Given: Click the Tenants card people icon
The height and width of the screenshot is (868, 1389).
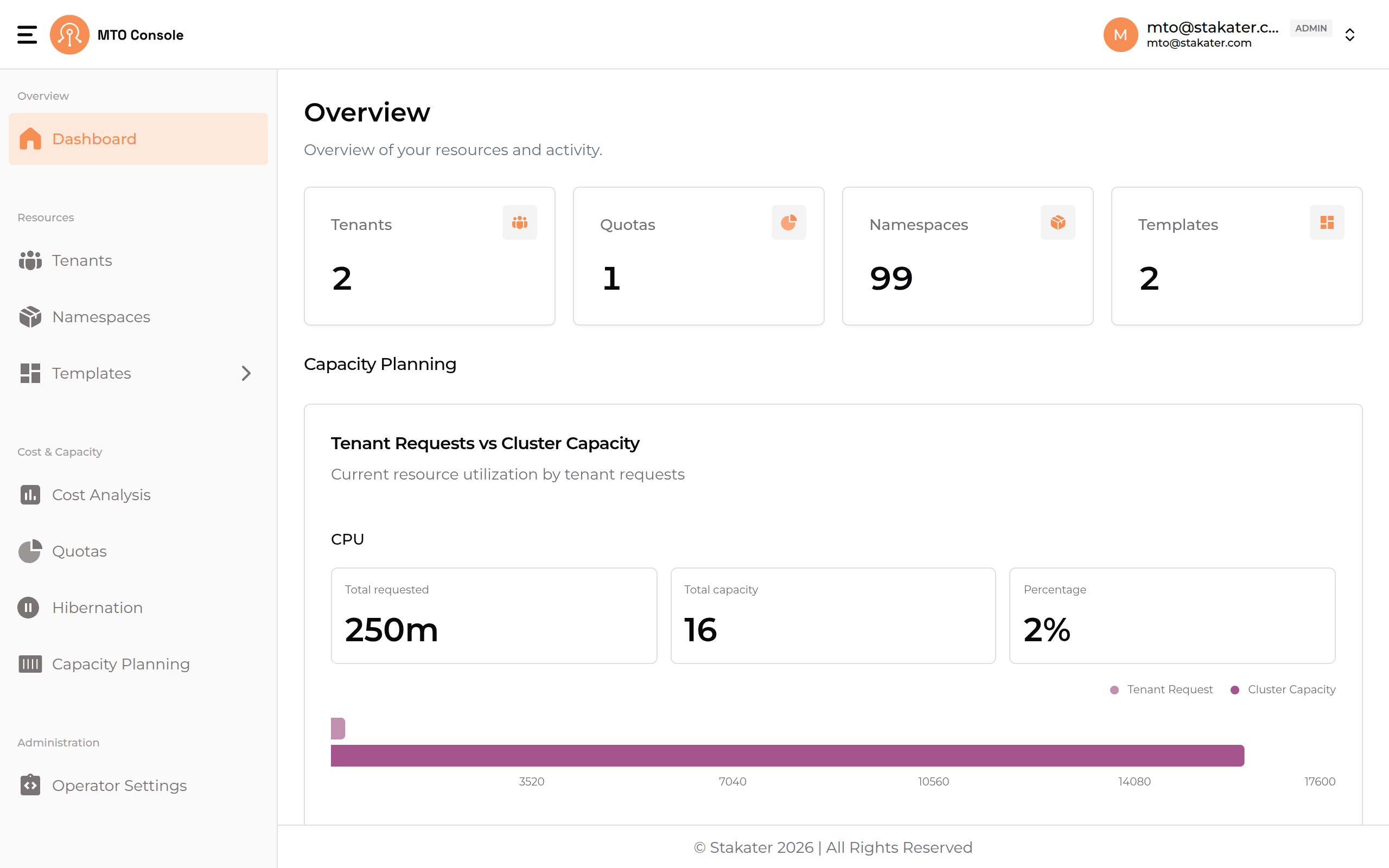Looking at the screenshot, I should tap(519, 222).
